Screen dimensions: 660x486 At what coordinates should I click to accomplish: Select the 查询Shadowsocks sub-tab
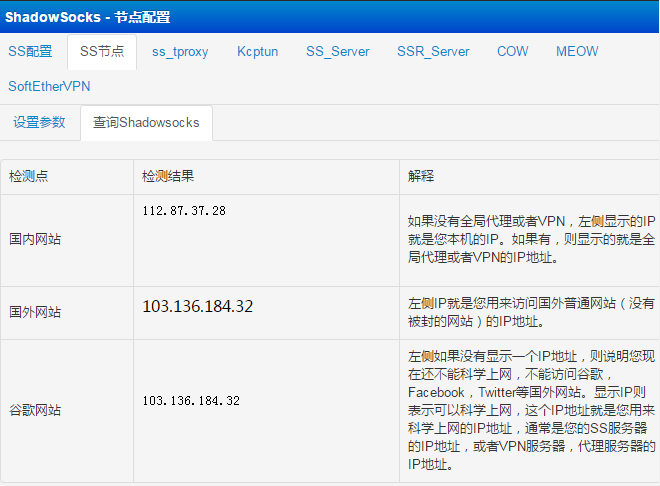point(146,122)
